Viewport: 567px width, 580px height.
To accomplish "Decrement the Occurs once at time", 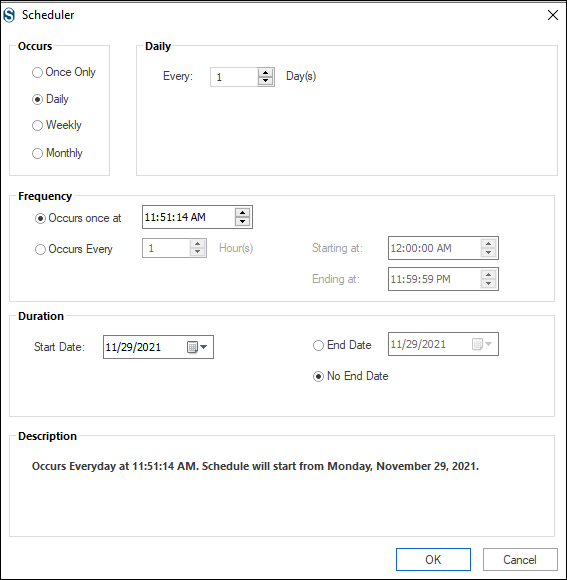I will [242, 221].
